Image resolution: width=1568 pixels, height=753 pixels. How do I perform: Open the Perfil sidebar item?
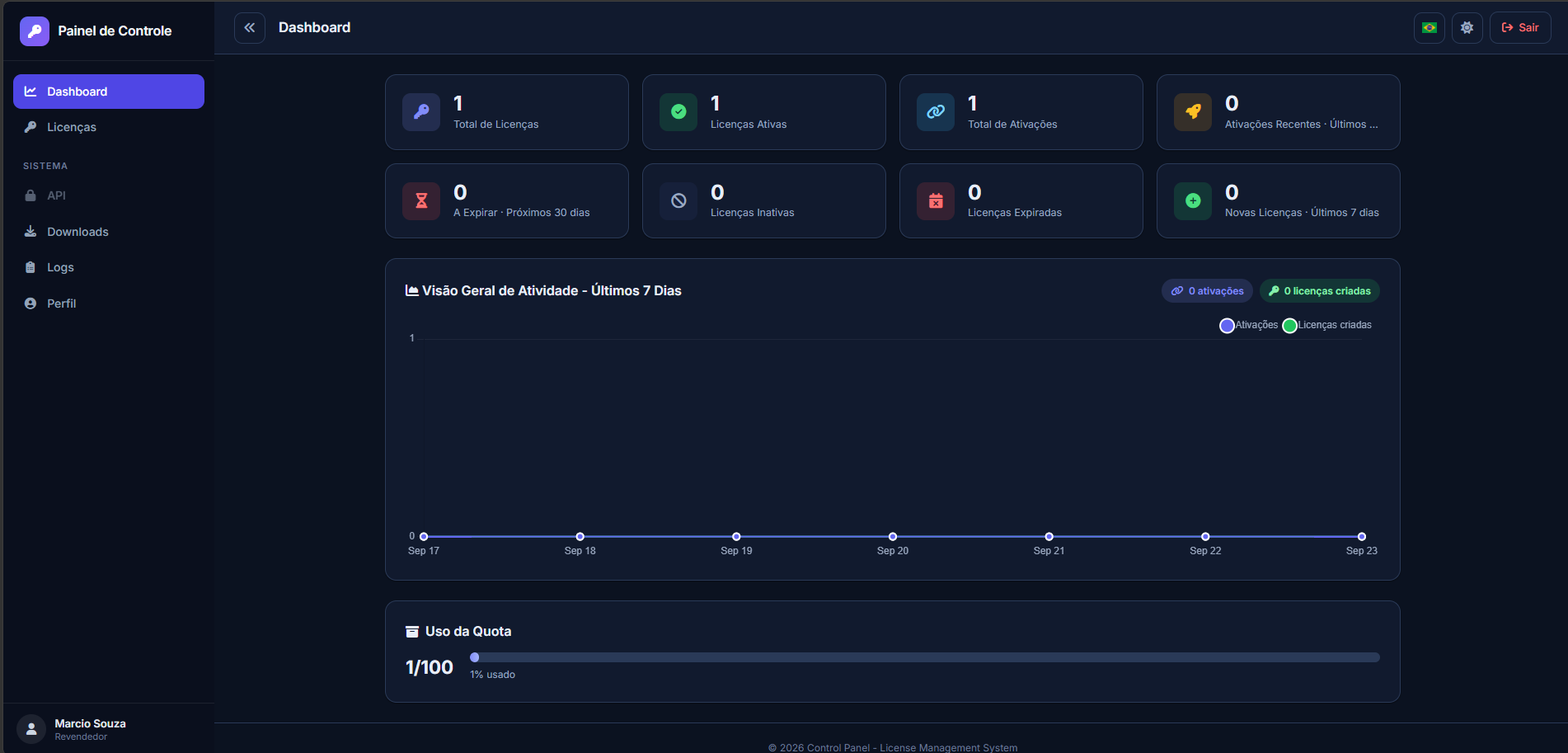(x=109, y=304)
